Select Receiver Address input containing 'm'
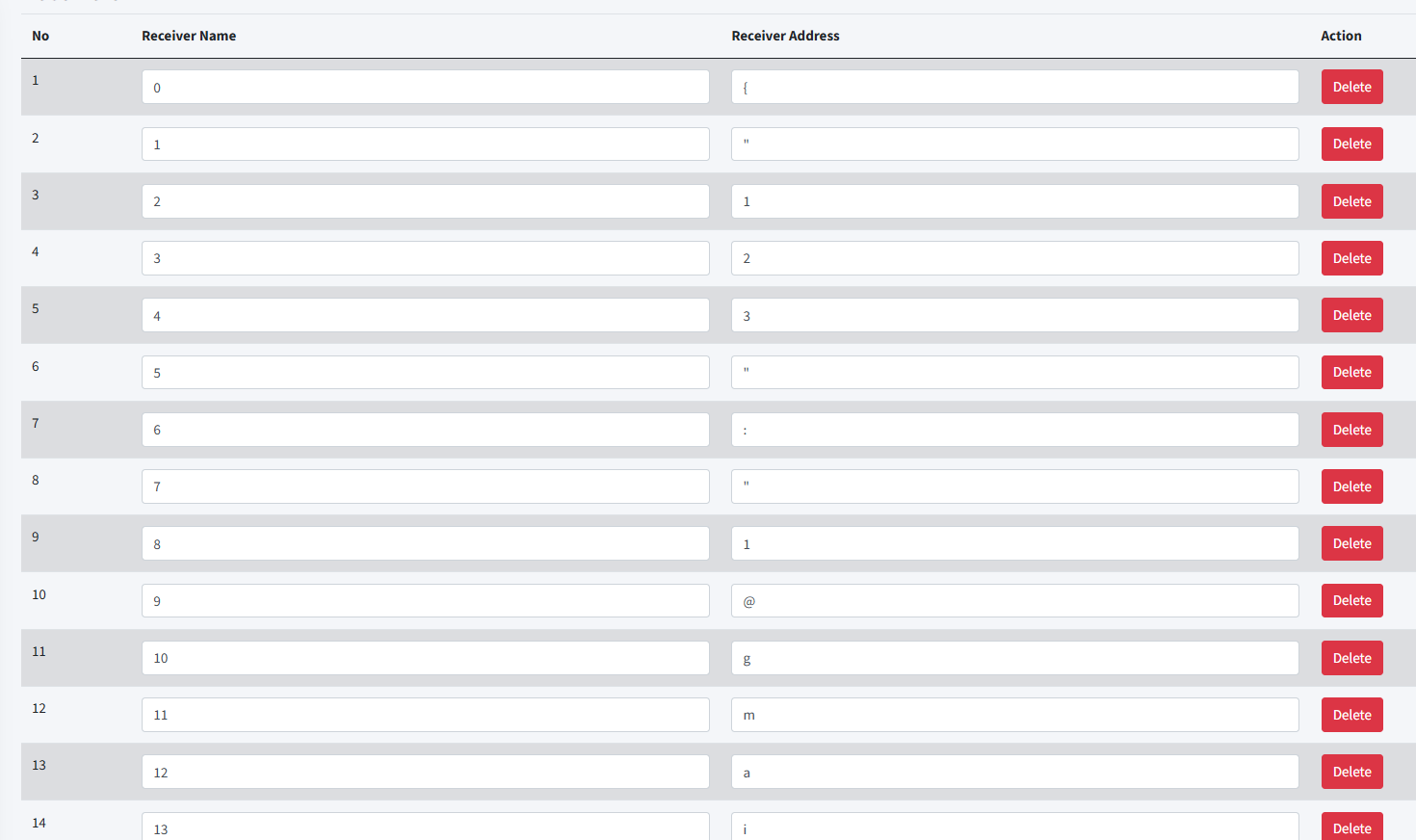 [x=1014, y=715]
